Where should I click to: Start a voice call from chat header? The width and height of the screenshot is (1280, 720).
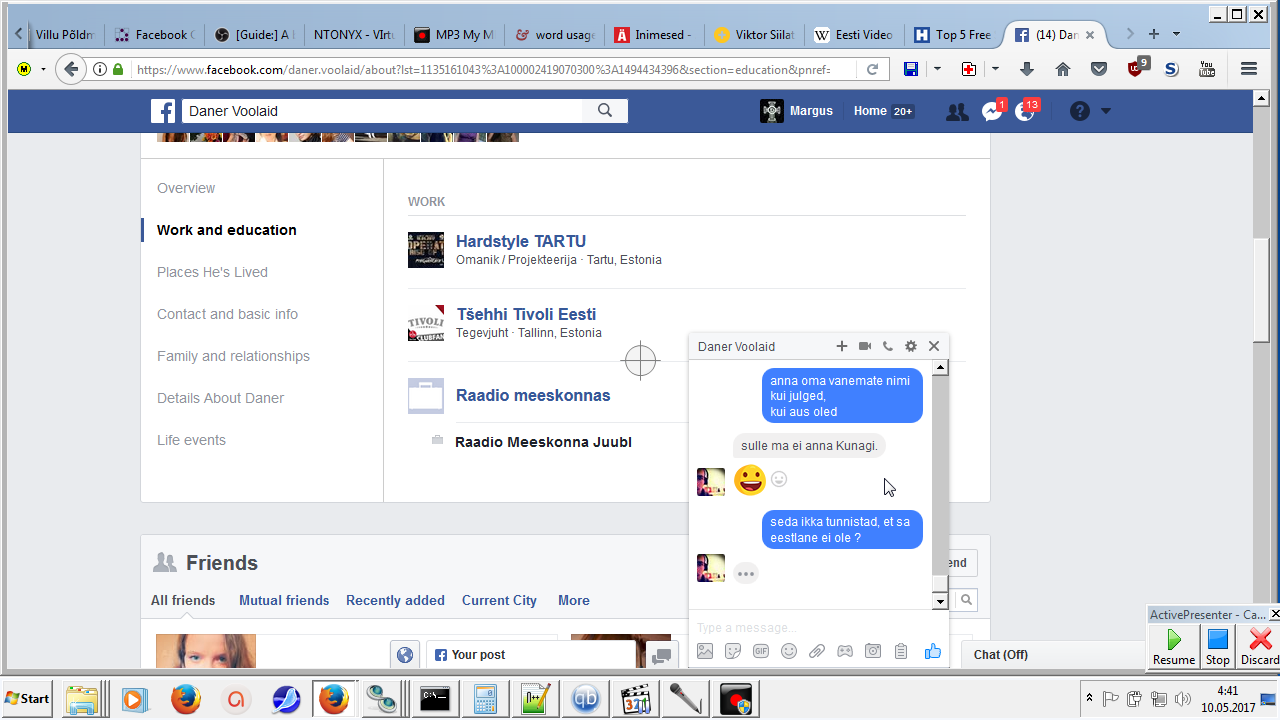(888, 346)
